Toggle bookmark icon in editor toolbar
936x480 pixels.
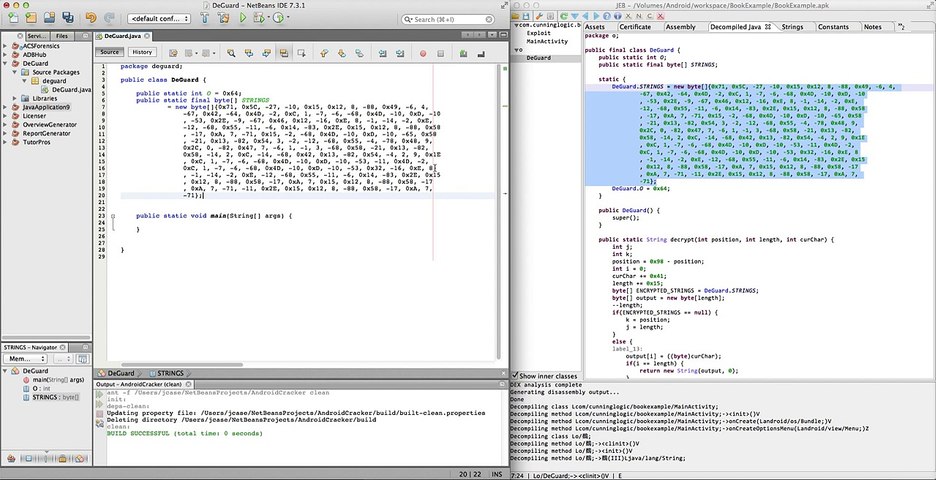tap(359, 53)
